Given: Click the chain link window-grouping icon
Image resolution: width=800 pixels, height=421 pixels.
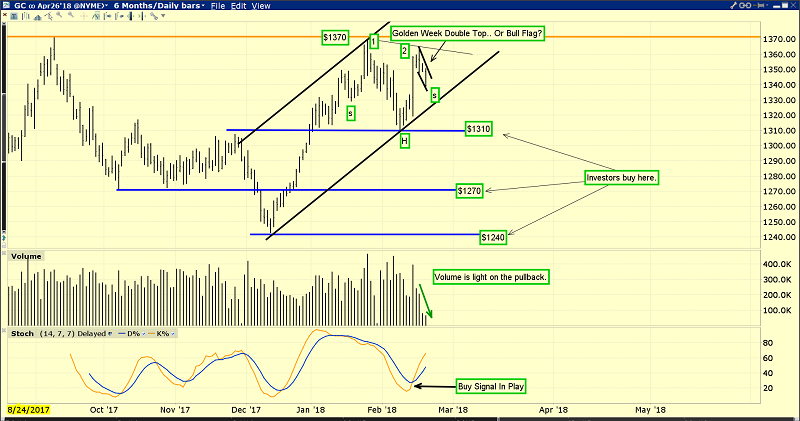Looking at the screenshot, I should [745, 5].
